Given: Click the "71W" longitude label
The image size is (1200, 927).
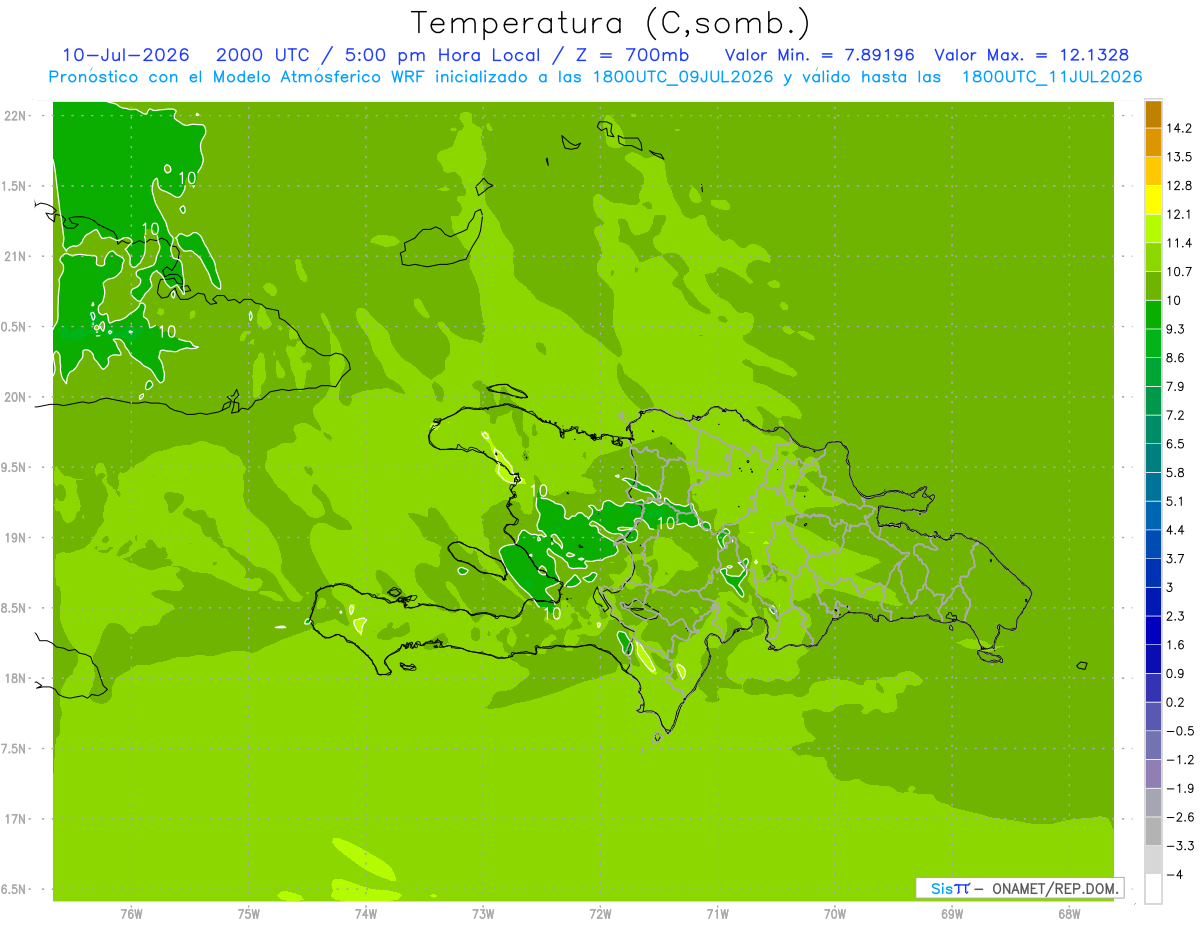Looking at the screenshot, I should tap(717, 913).
